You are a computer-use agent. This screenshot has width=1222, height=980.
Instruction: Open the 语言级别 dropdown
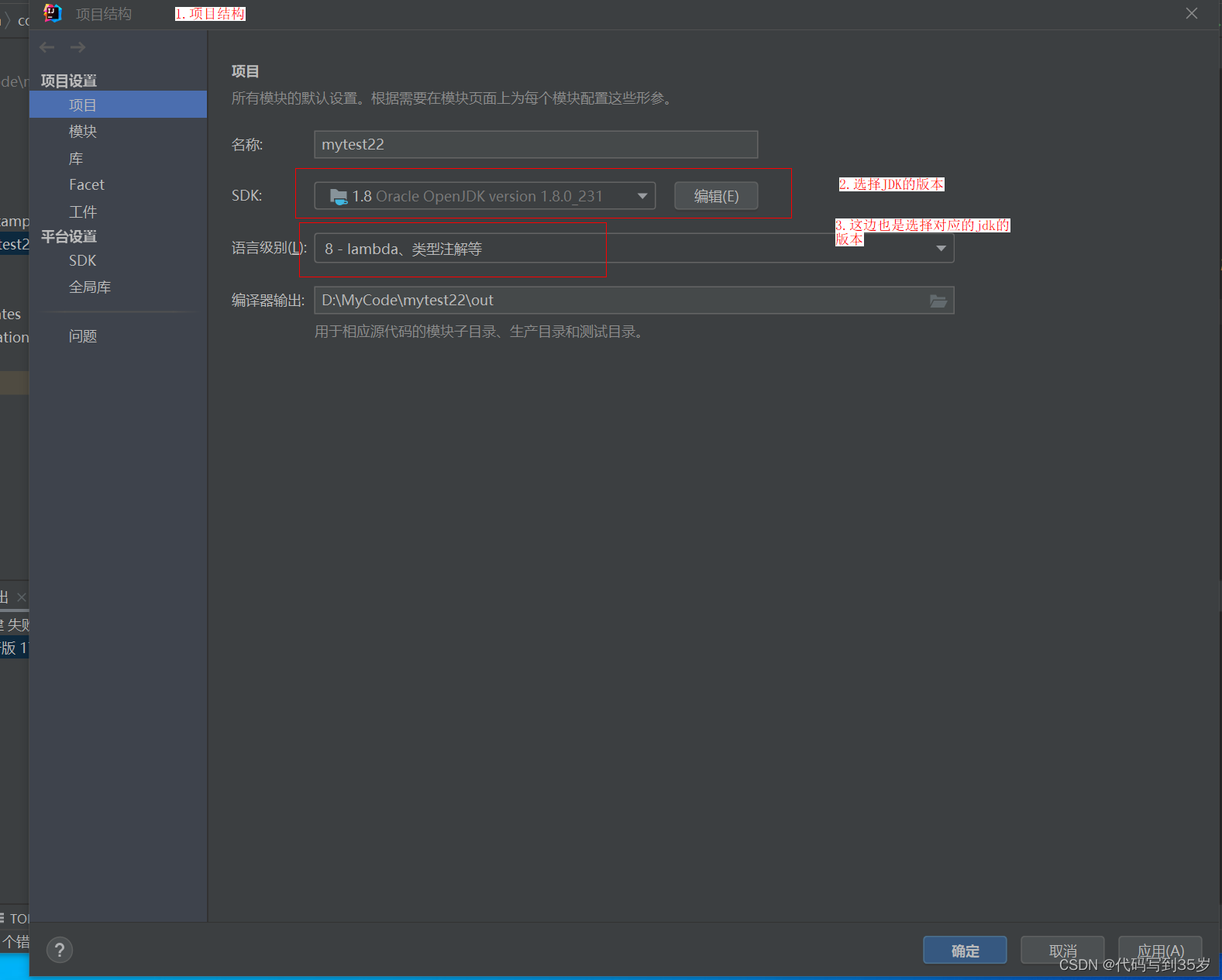pos(634,249)
